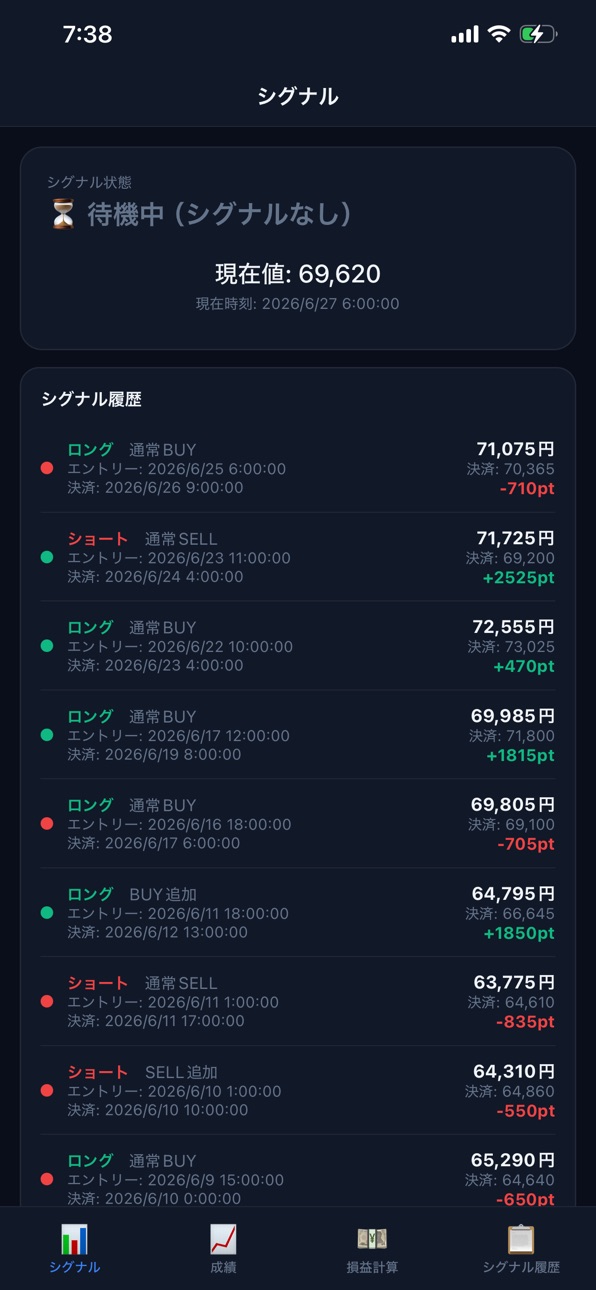The width and height of the screenshot is (596, 1290).
Task: Open the ロング trade entered 2026/6/22 10:00
Action: pos(298,646)
